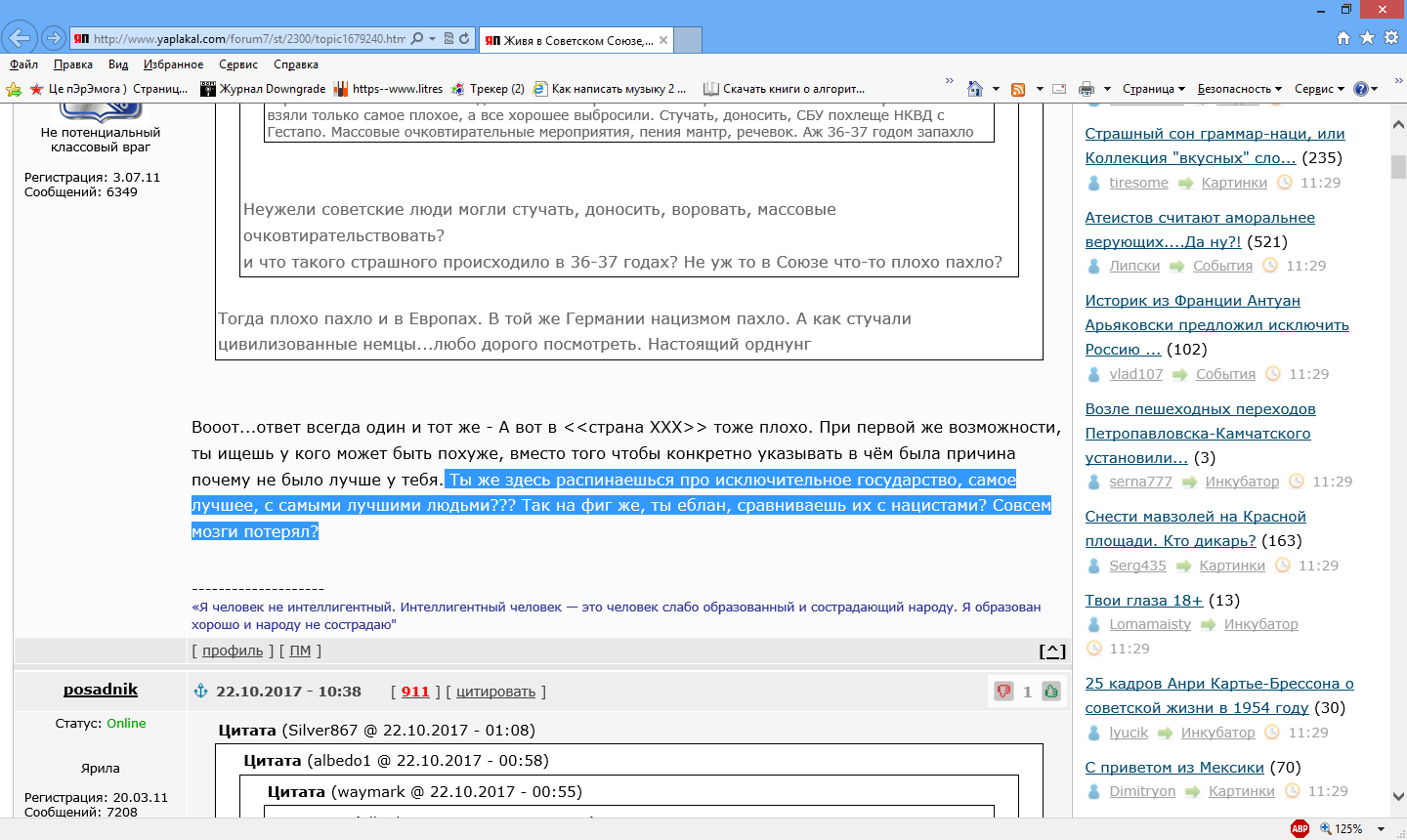
Task: Open the Home icon dropdown arrow
Action: point(996,89)
